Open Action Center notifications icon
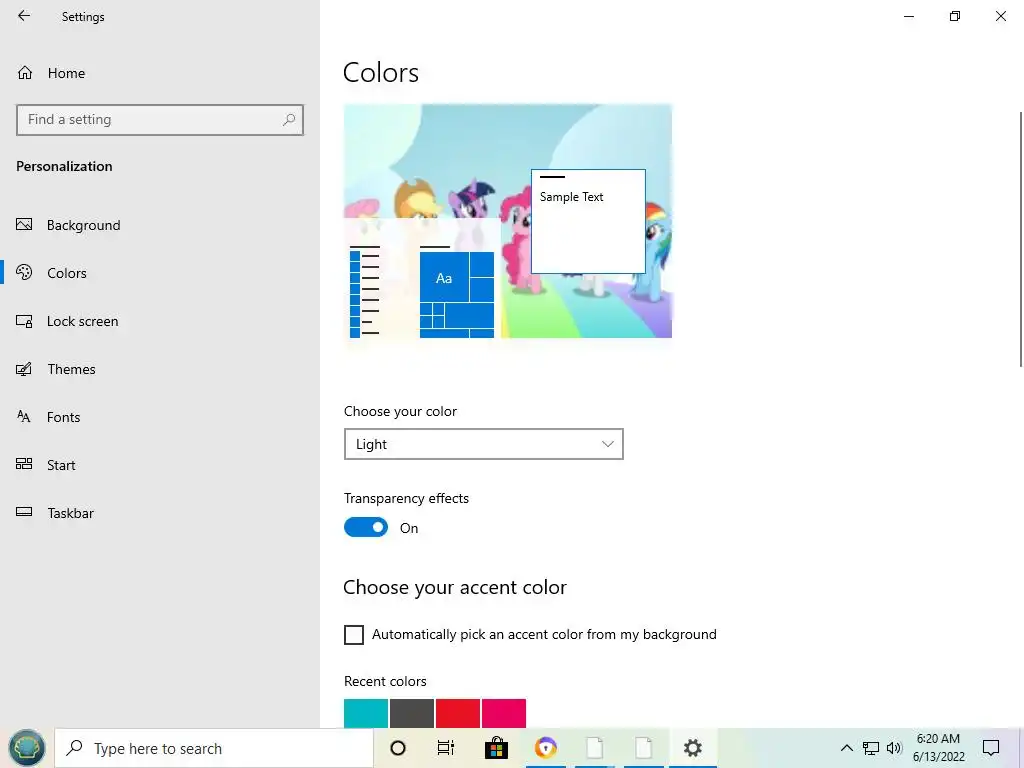This screenshot has width=1024, height=768. pos(991,748)
